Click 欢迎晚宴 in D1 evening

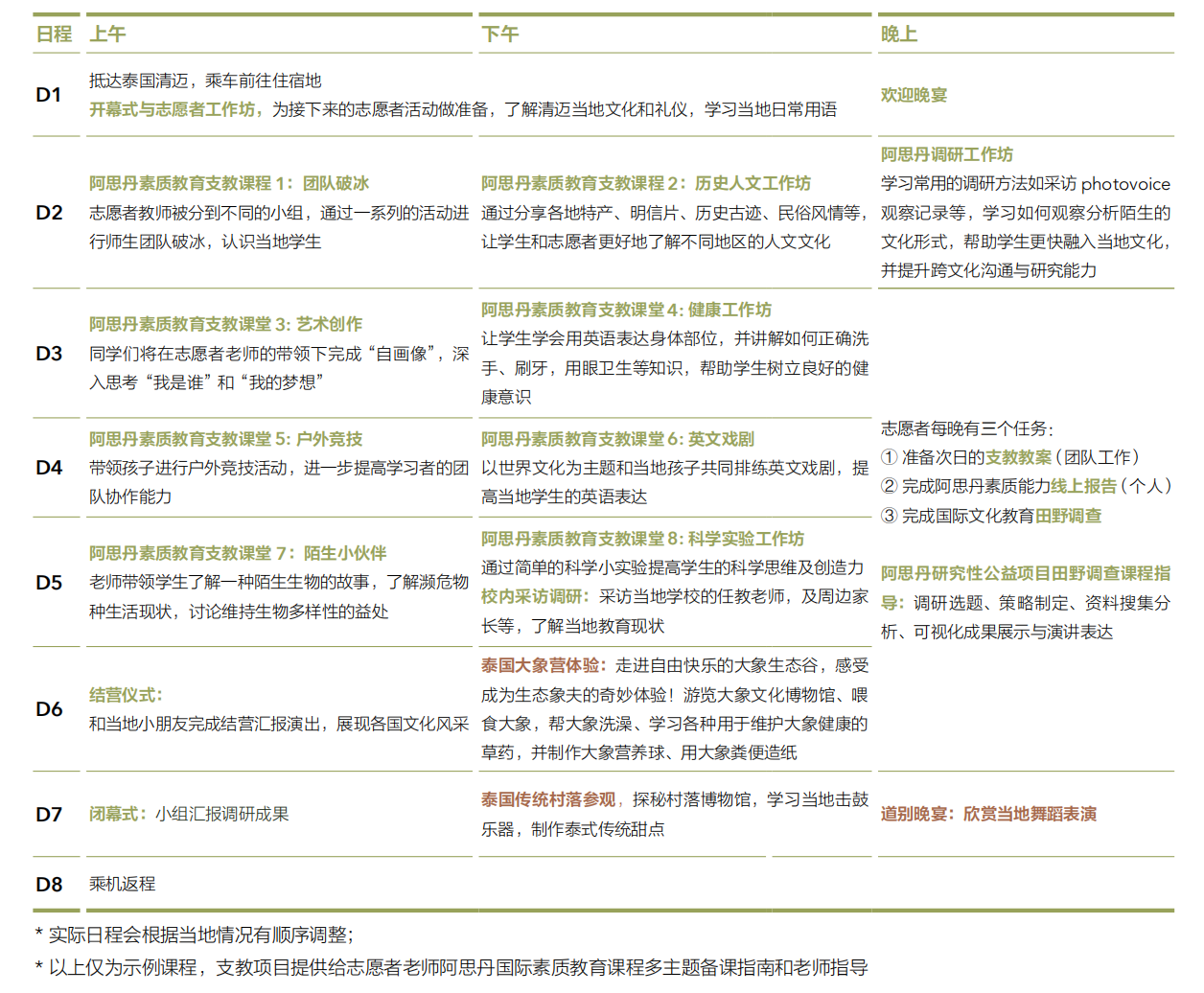914,95
